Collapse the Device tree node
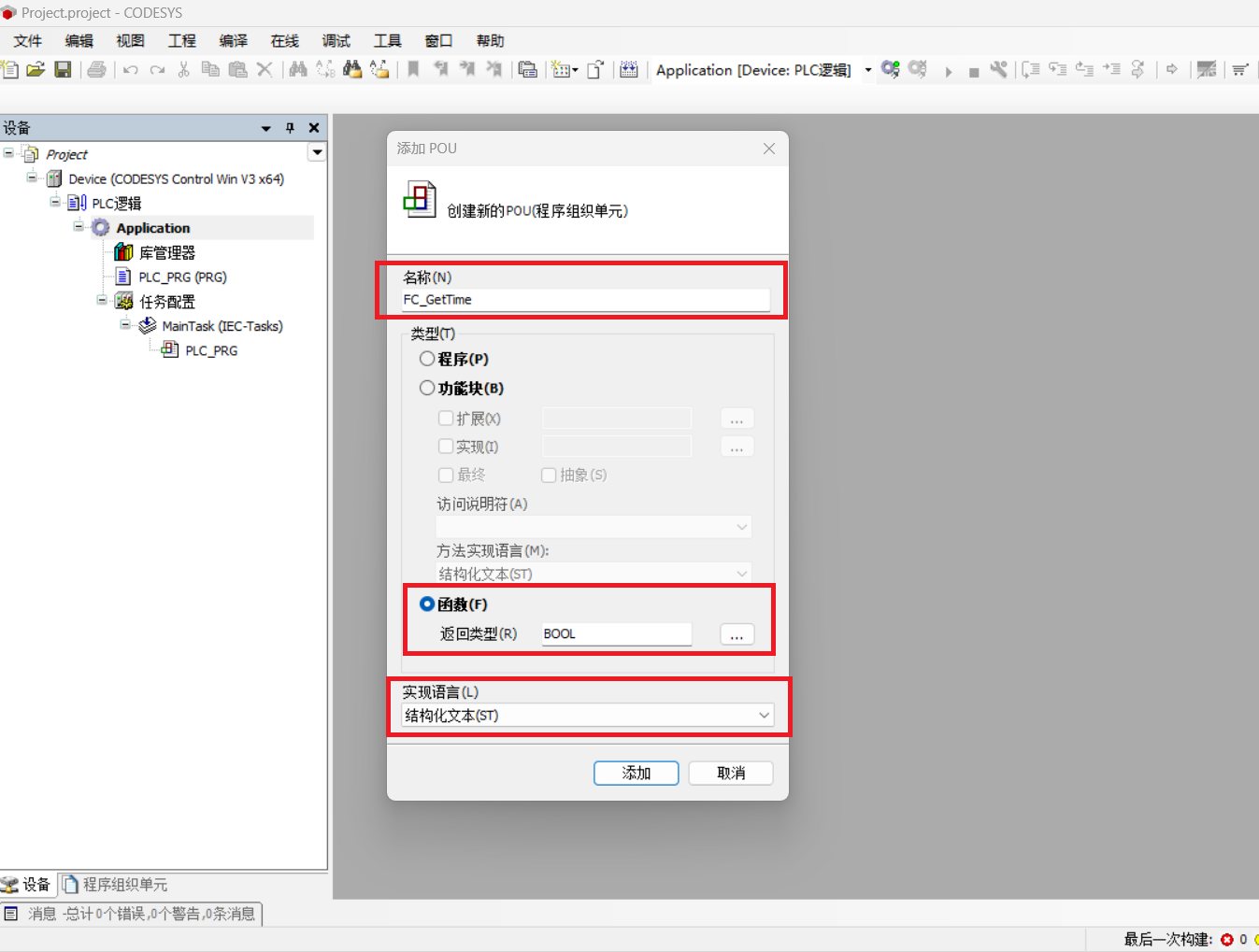This screenshot has height=952, width=1259. [32, 178]
